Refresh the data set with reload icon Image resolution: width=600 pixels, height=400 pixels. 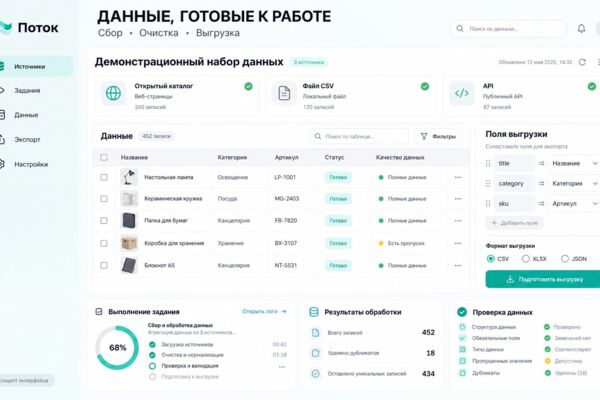pos(582,62)
